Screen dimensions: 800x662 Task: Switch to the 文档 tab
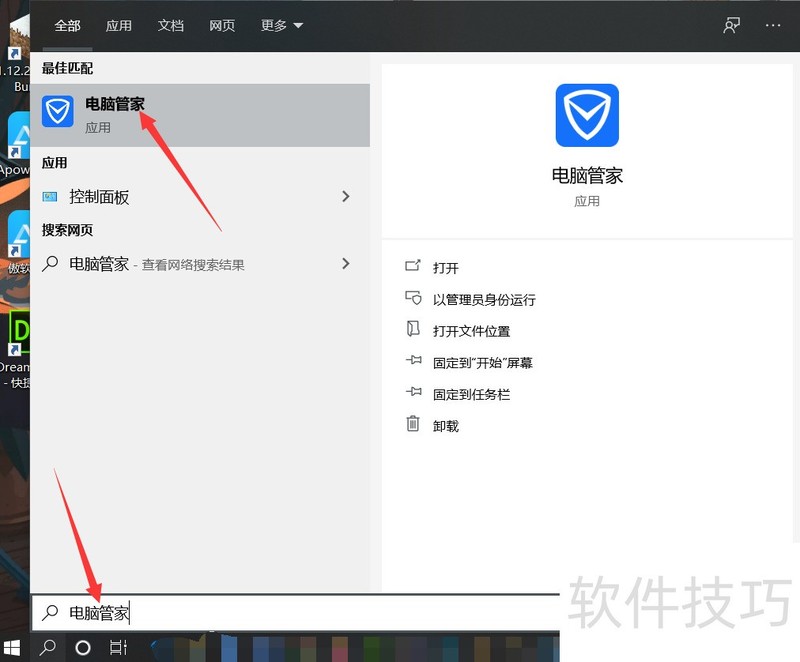pos(170,26)
